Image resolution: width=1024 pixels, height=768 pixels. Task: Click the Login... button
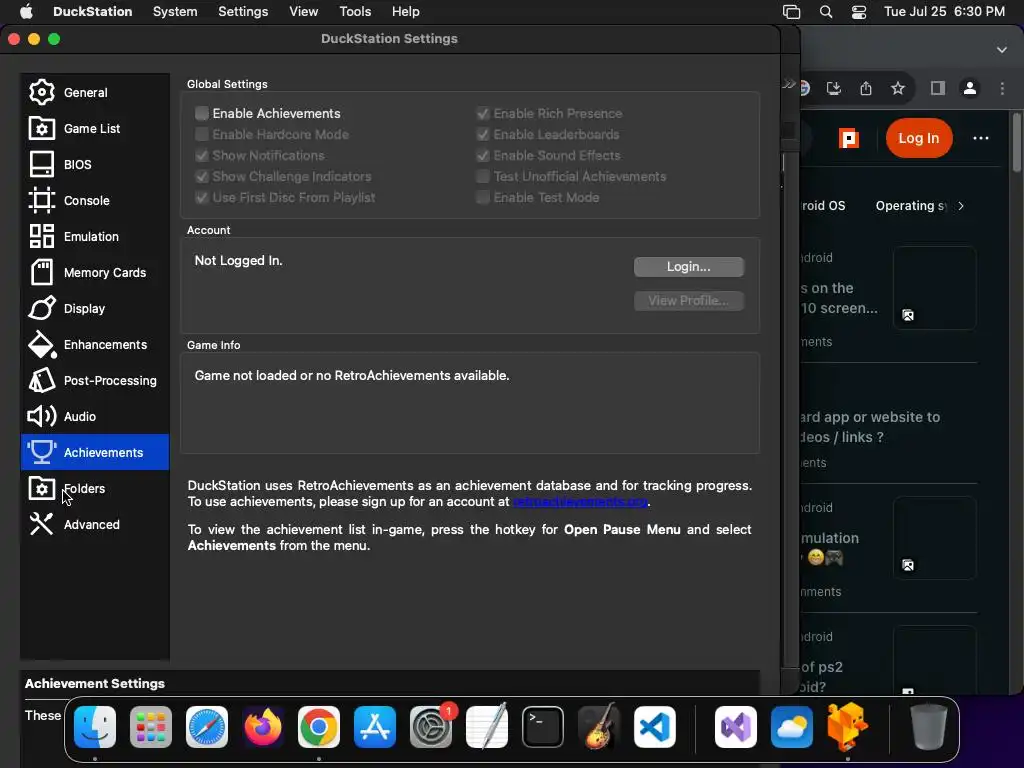(689, 266)
